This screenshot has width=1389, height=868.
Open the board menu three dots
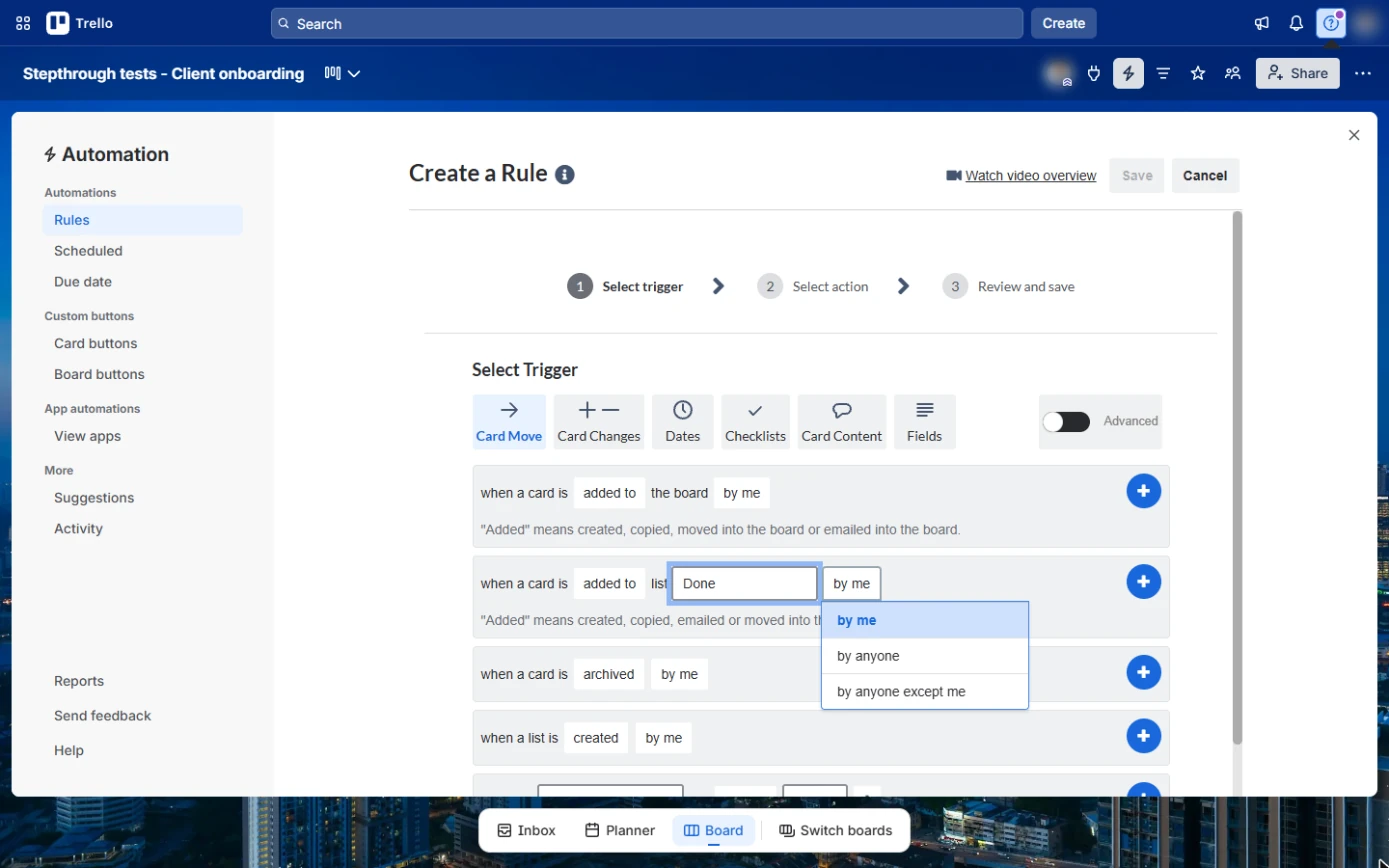(1363, 73)
